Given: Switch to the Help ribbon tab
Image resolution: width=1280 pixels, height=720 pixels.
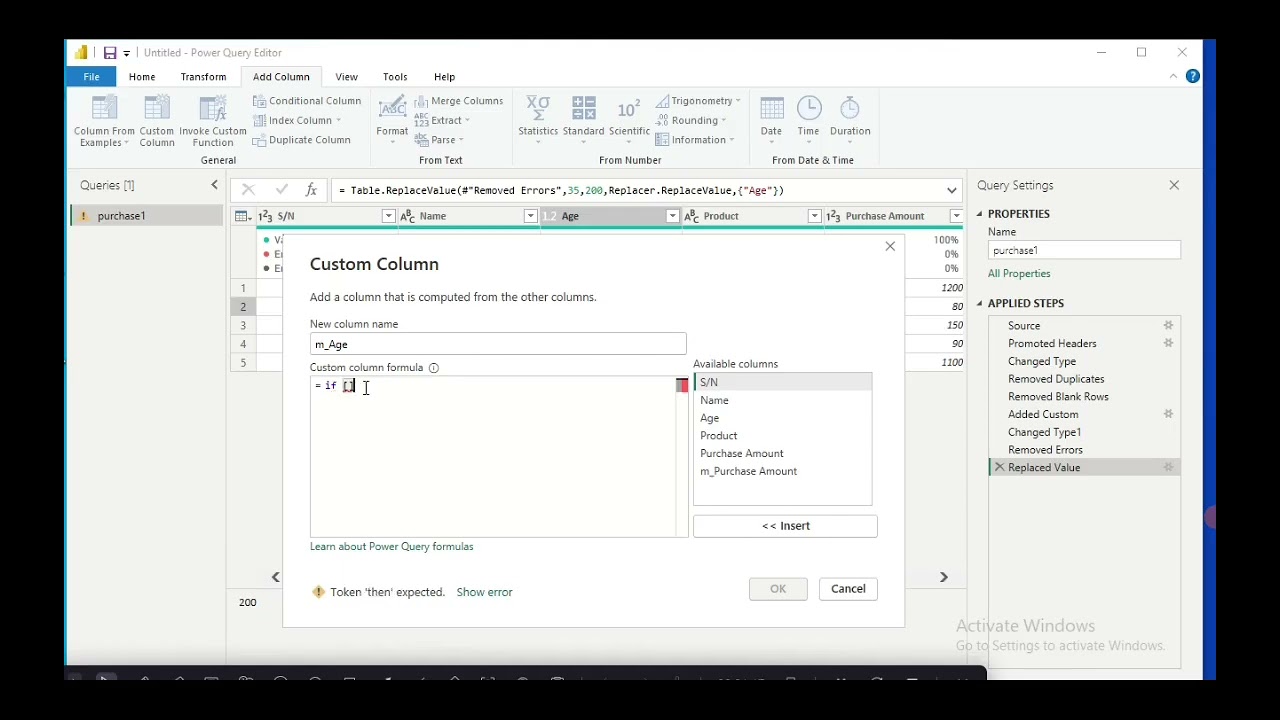Looking at the screenshot, I should click(x=444, y=77).
